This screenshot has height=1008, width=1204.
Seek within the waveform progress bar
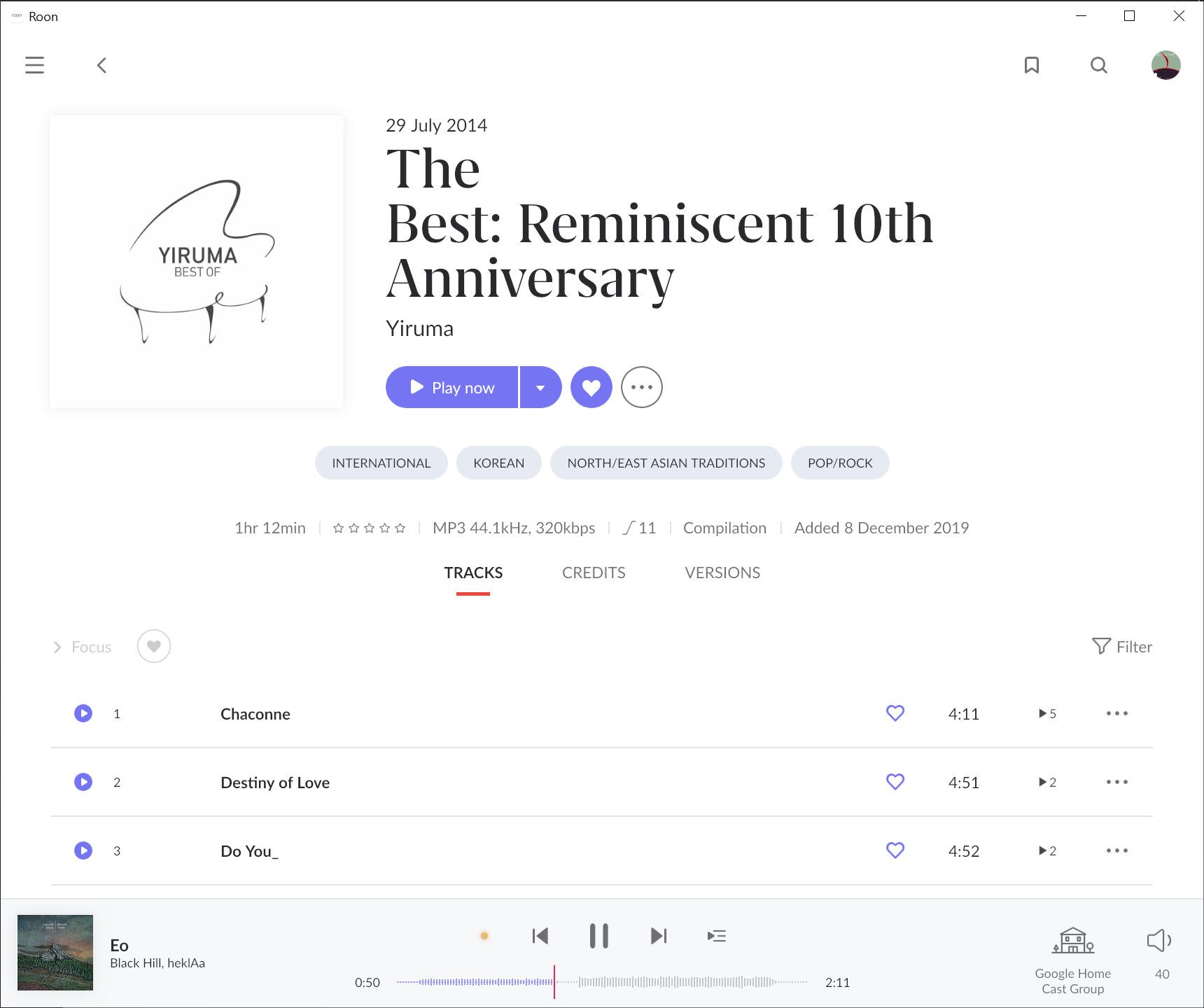click(x=602, y=982)
